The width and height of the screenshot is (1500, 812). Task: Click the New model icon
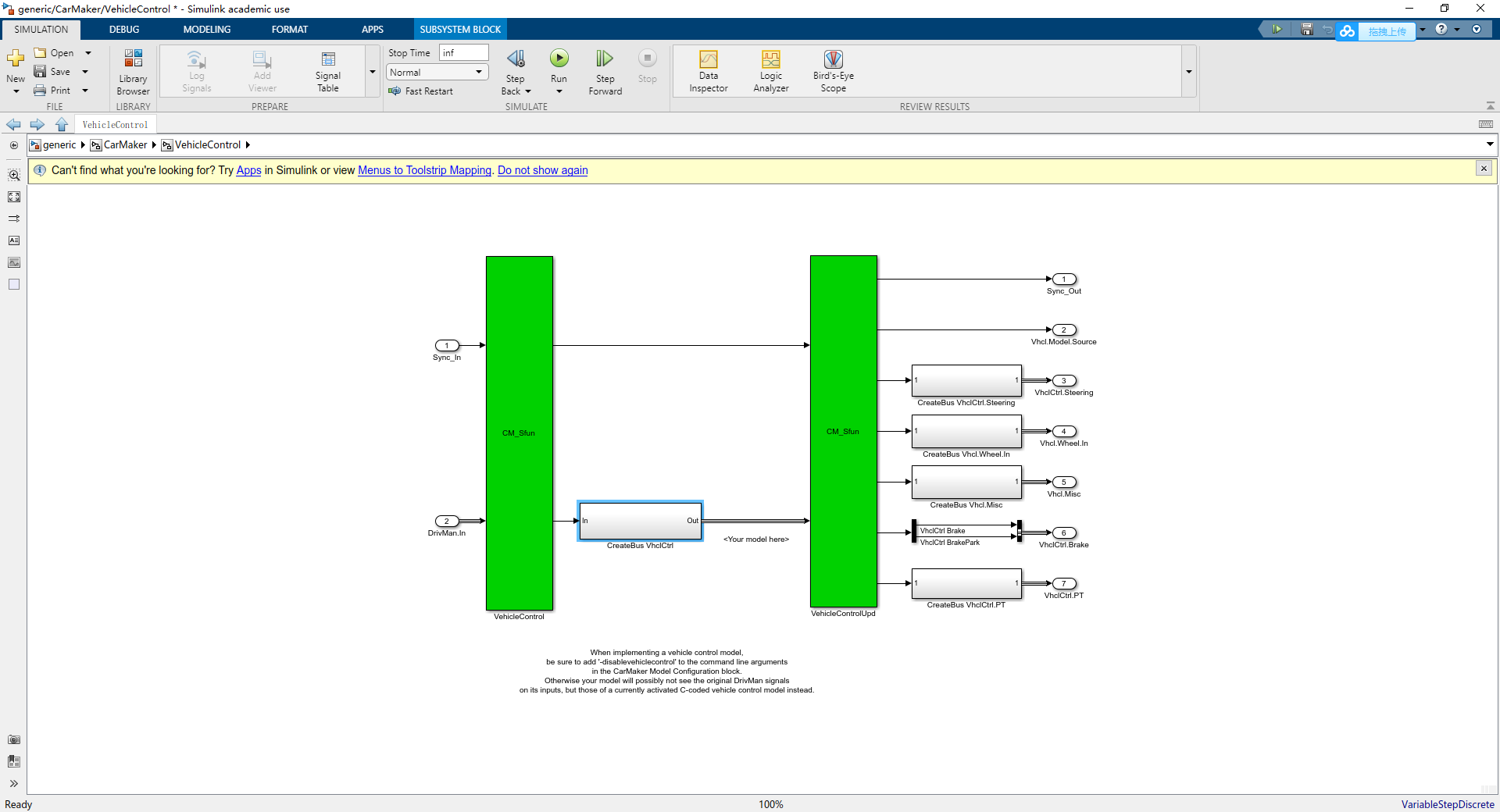click(x=16, y=59)
